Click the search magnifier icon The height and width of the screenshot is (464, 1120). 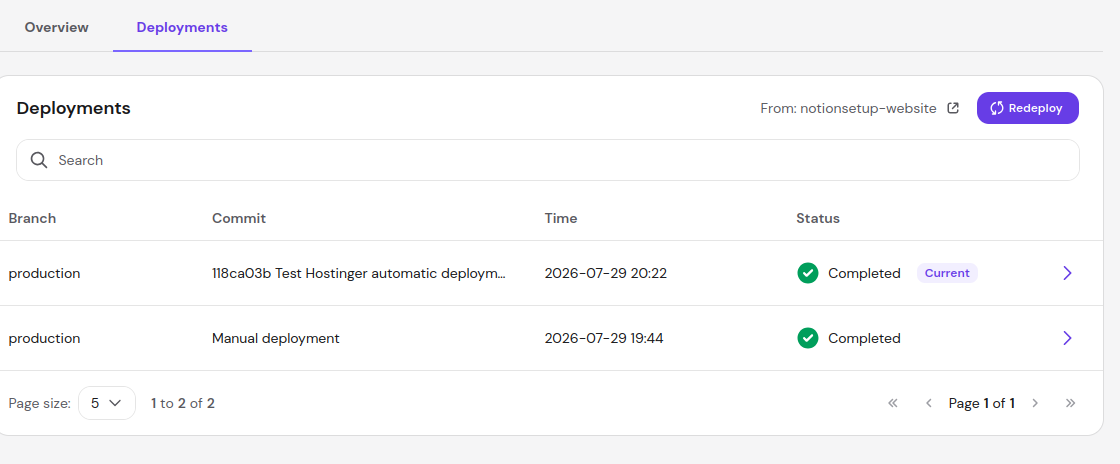point(39,160)
